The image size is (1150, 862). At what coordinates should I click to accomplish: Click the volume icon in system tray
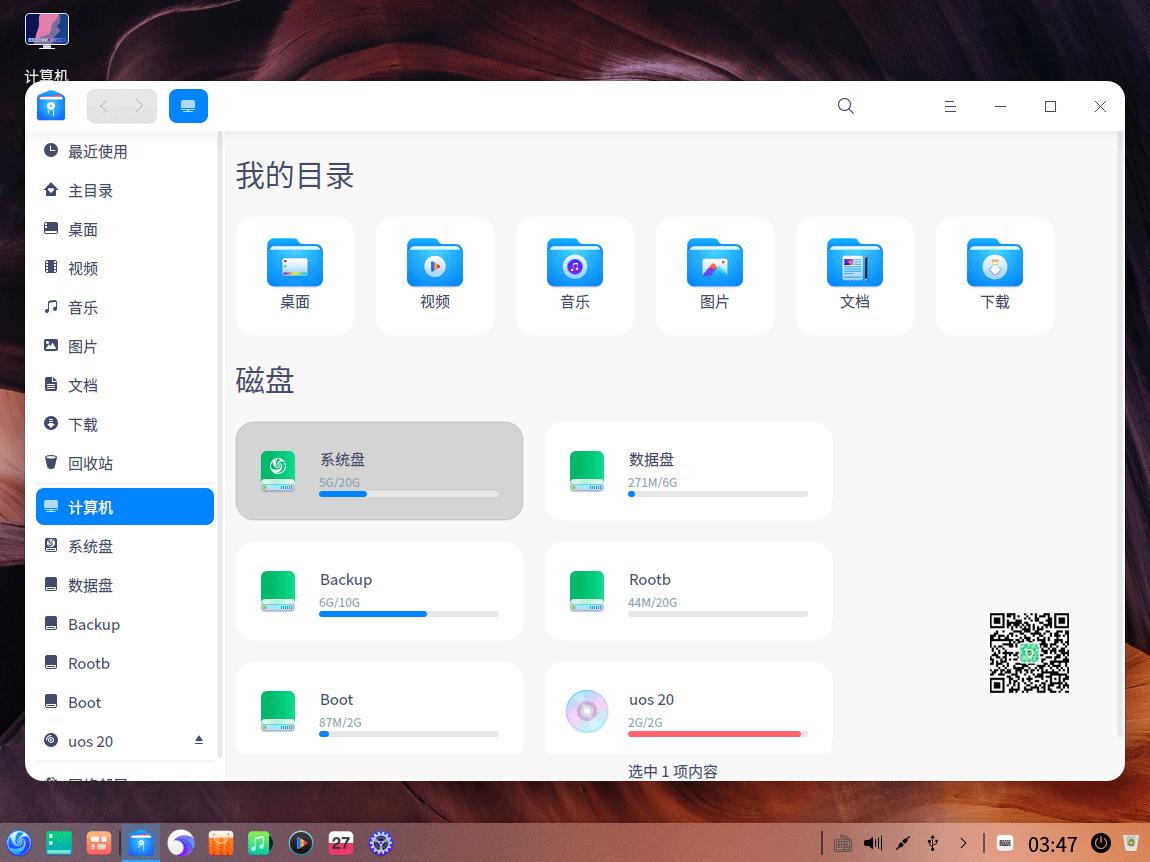(x=872, y=843)
